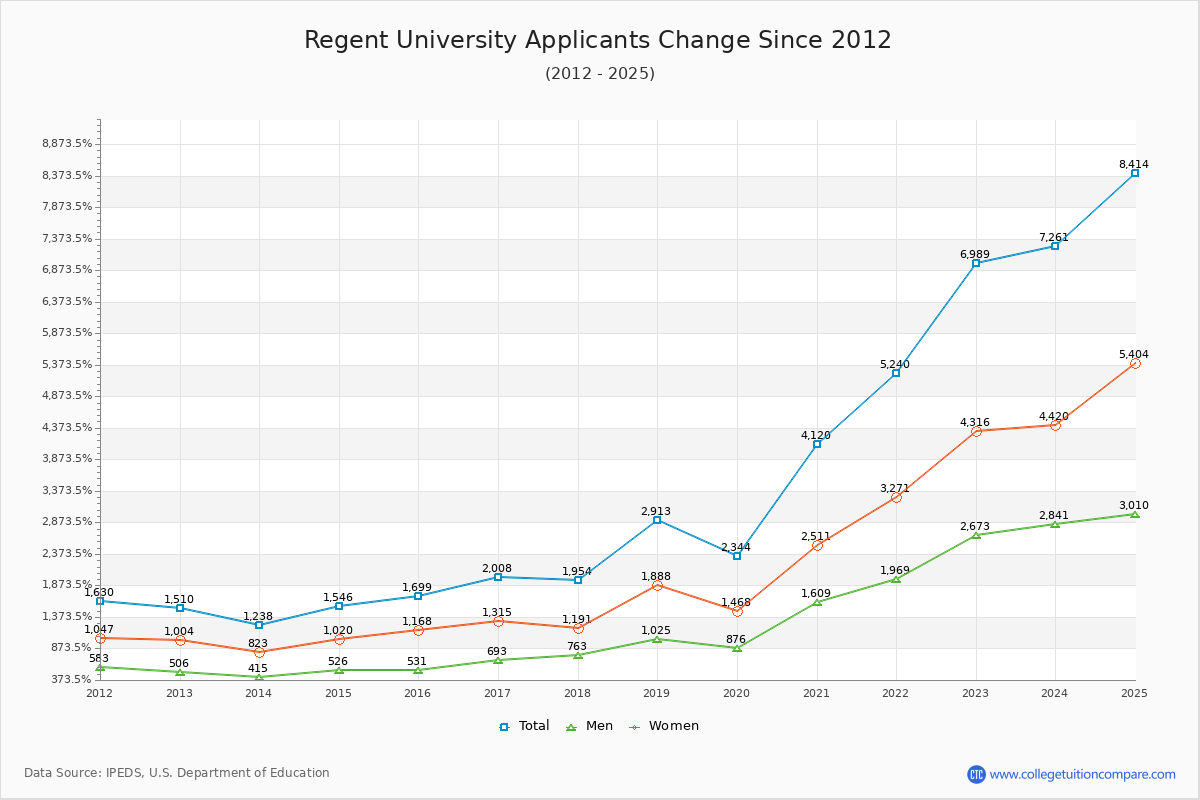
Task: Click the Women 2019 point labeled 1,888
Action: point(657,585)
